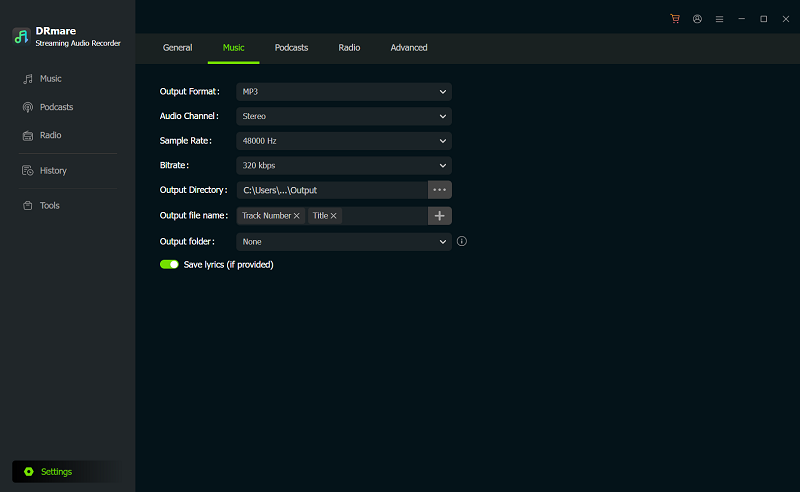
Task: Maximize the DRmare window
Action: 764,19
